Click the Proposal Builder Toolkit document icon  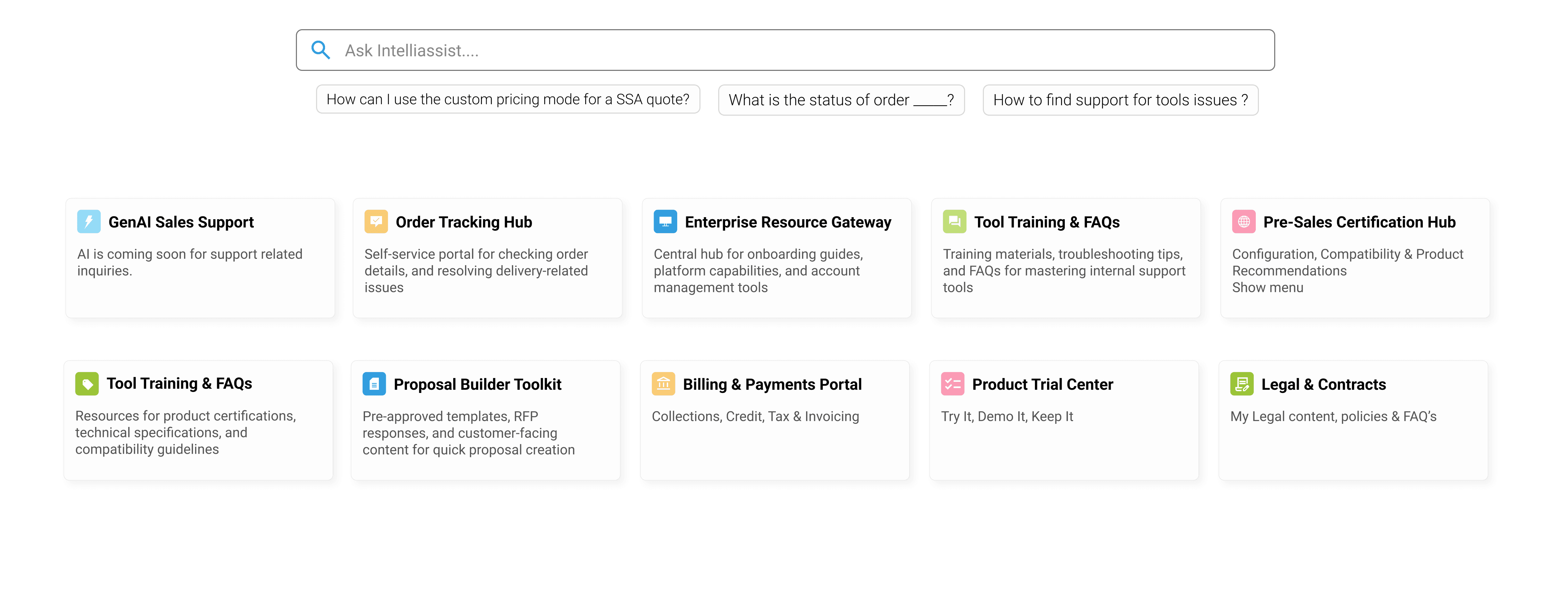pyautogui.click(x=374, y=384)
